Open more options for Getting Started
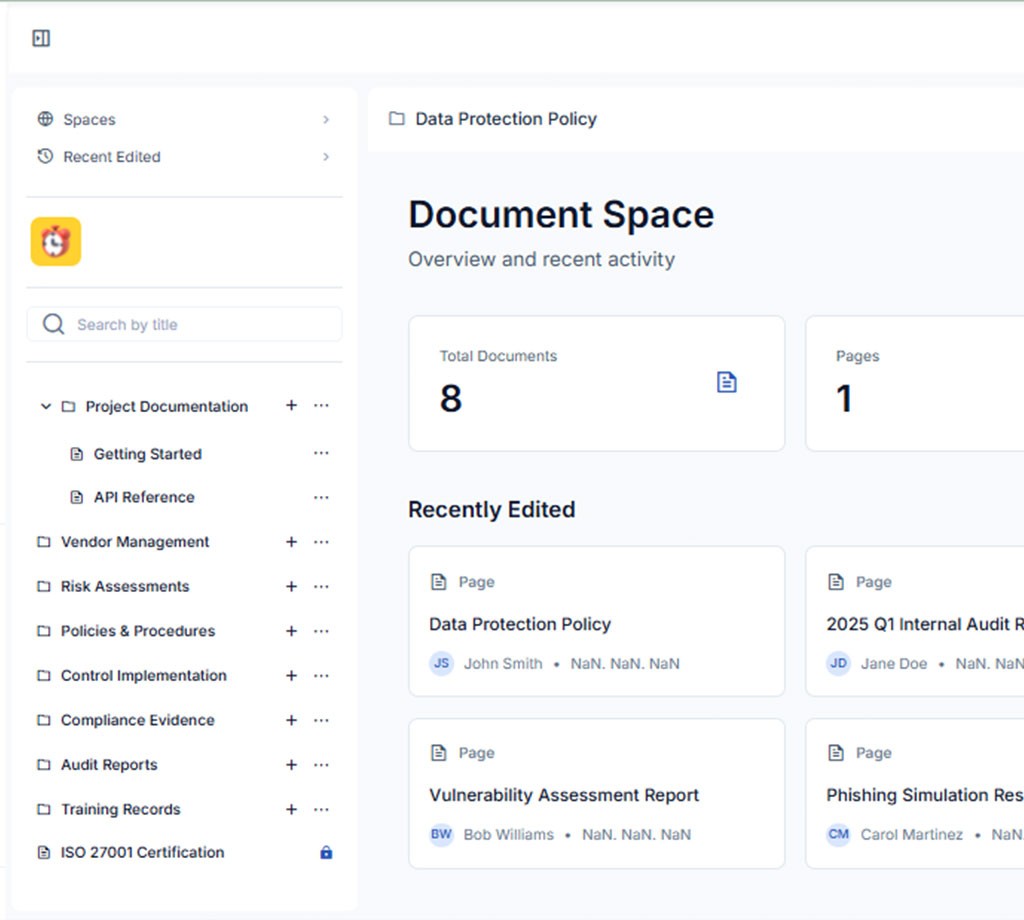The image size is (1024, 920). (321, 453)
